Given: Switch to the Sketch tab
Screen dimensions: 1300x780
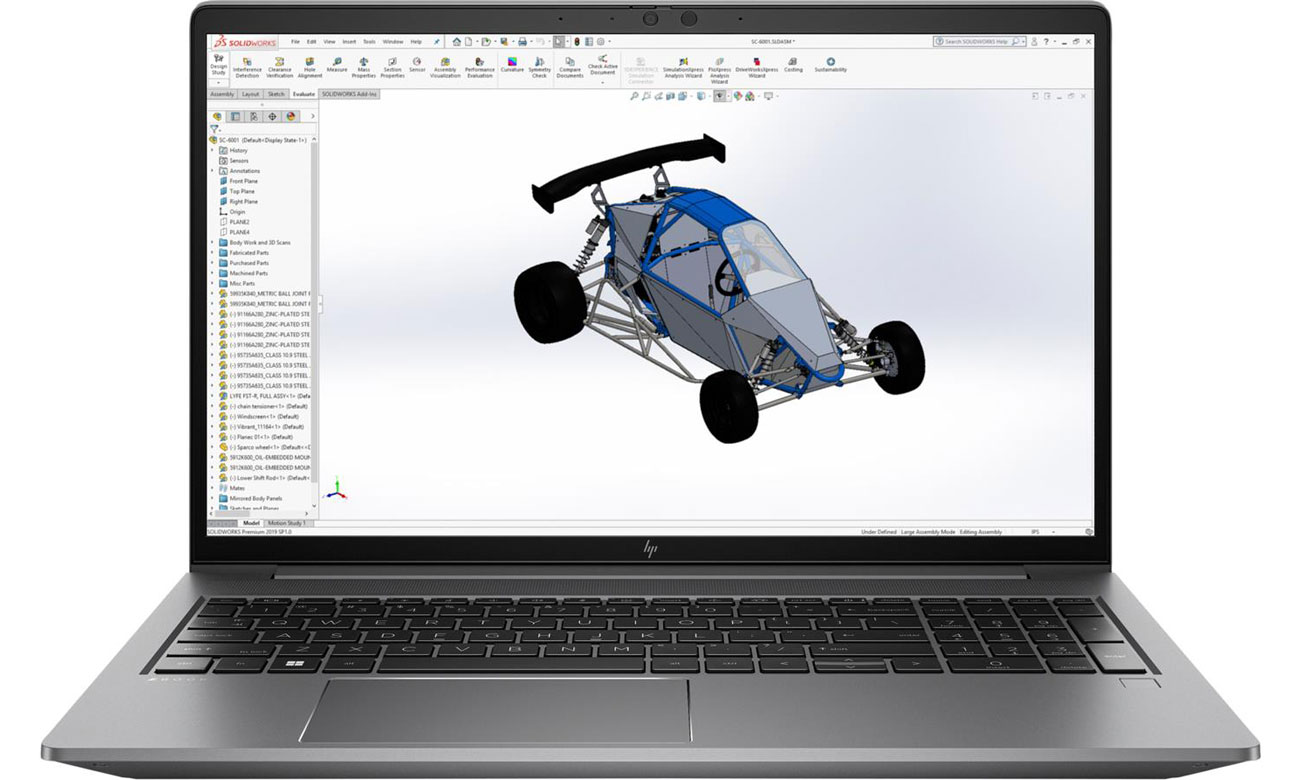Looking at the screenshot, I should coord(276,94).
